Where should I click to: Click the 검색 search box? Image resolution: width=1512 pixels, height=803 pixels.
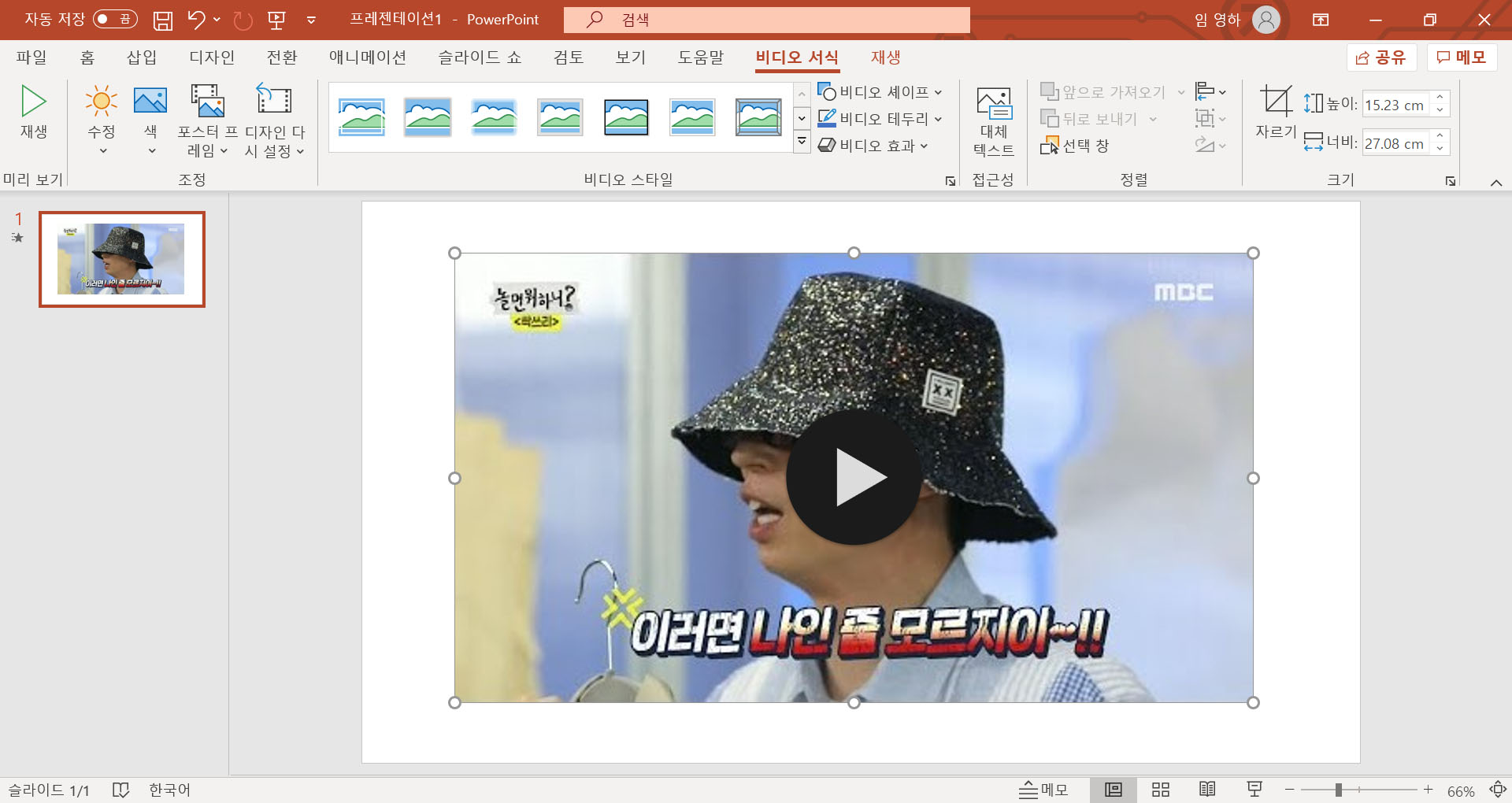click(767, 20)
